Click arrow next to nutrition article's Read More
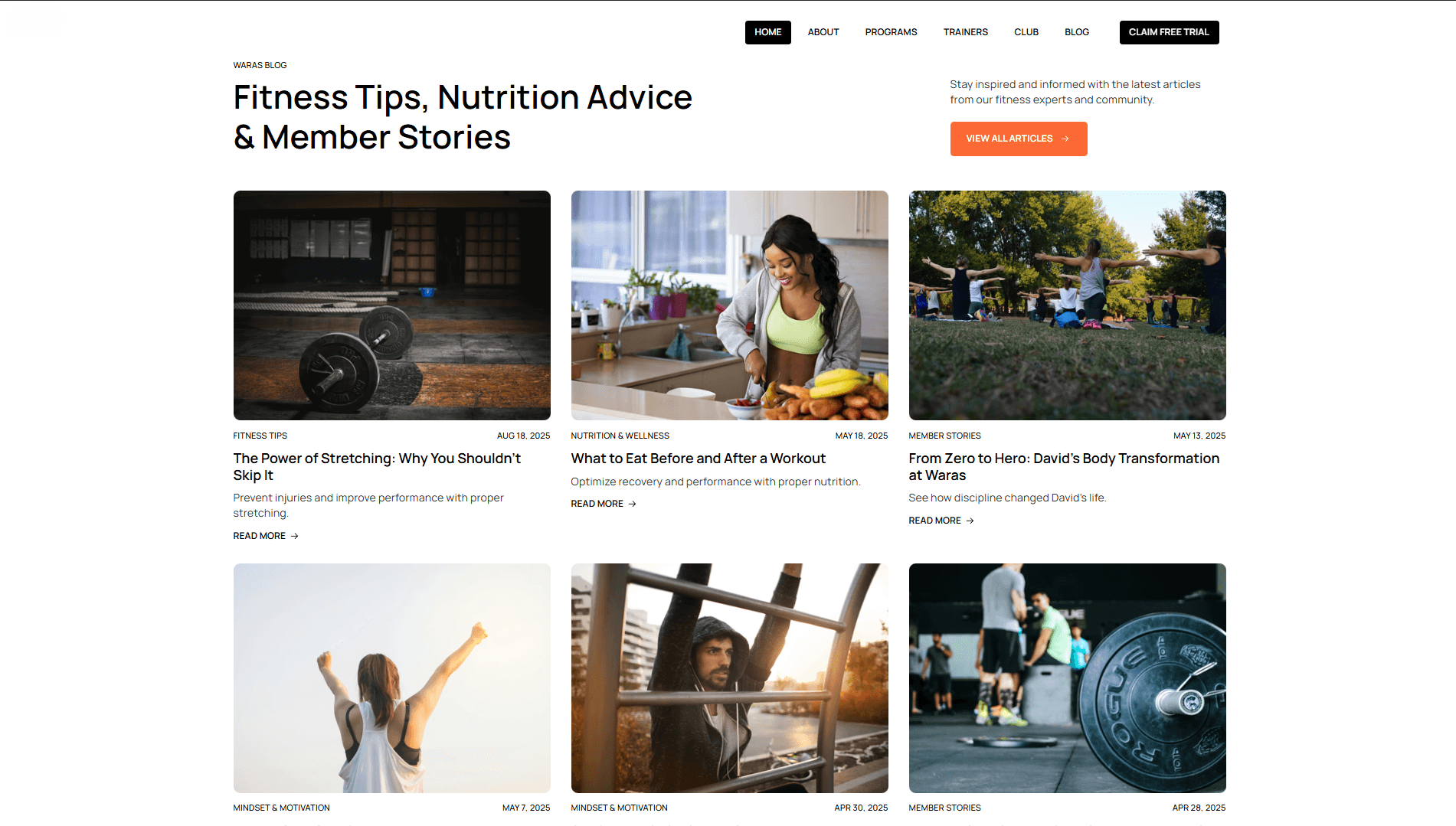The image size is (1456, 826). 632,504
